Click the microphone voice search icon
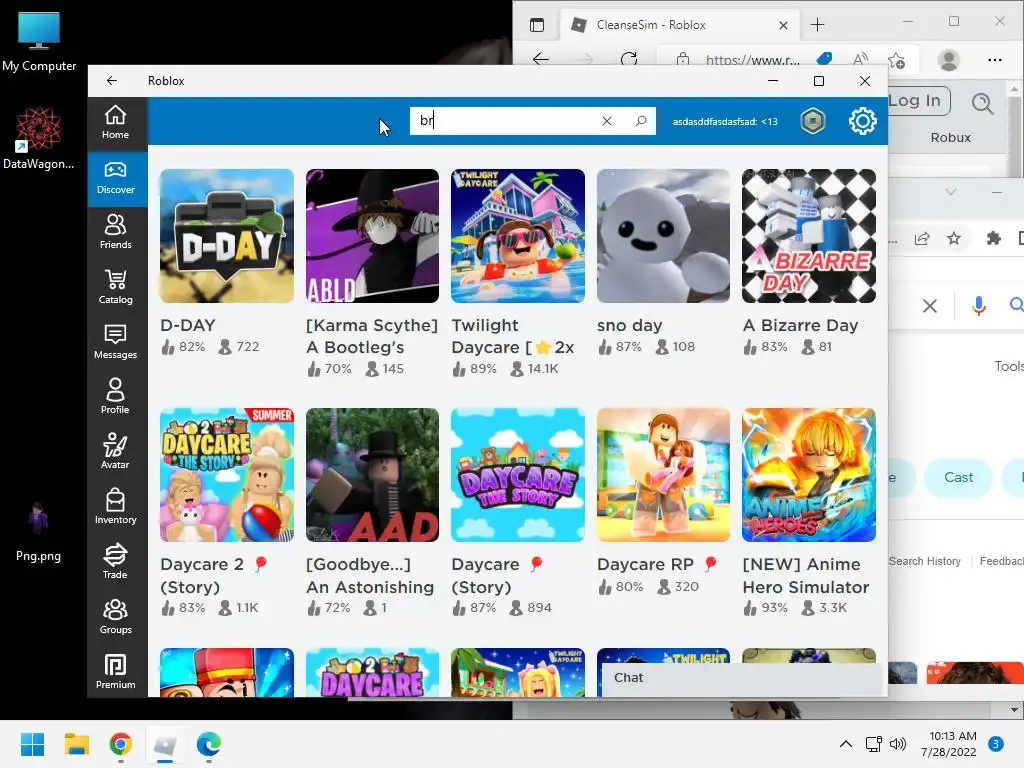The width and height of the screenshot is (1024, 768). pos(978,305)
